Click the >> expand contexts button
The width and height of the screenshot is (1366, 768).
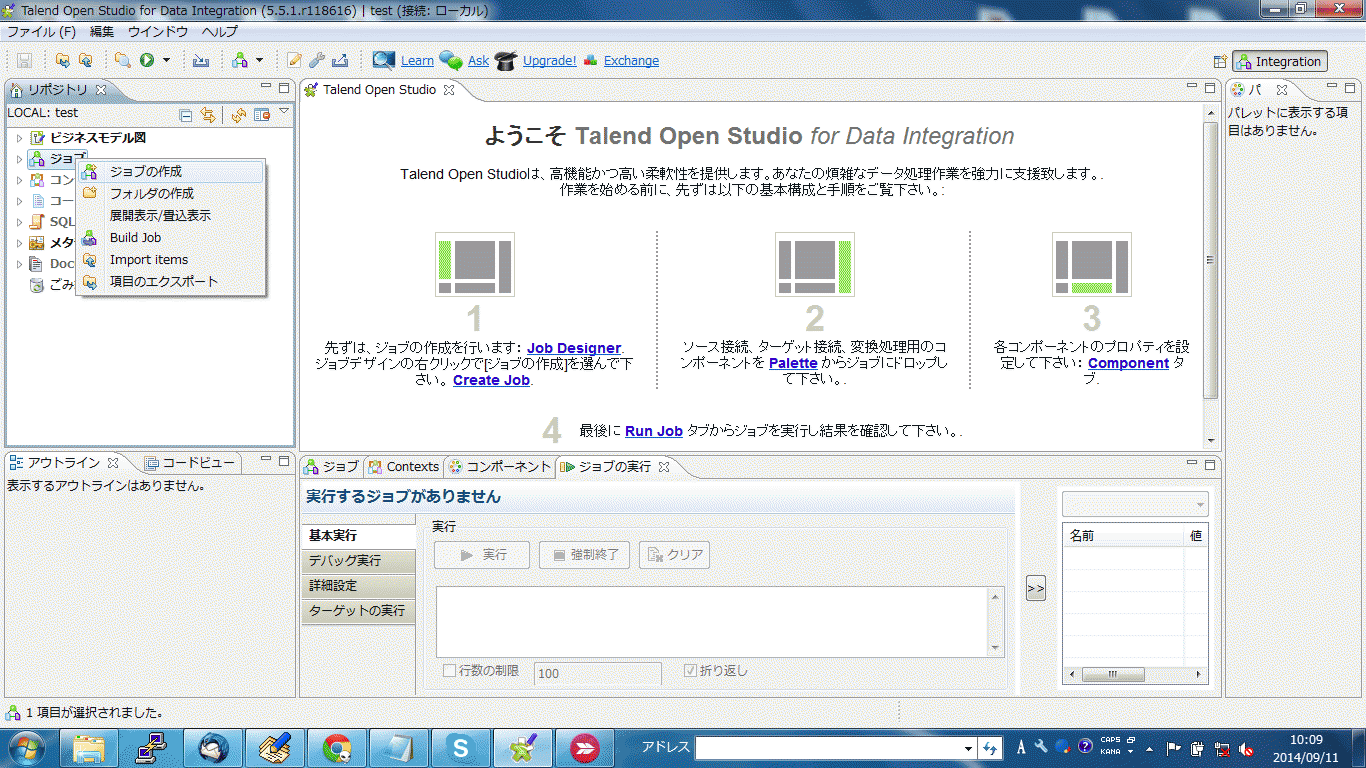click(x=1036, y=589)
